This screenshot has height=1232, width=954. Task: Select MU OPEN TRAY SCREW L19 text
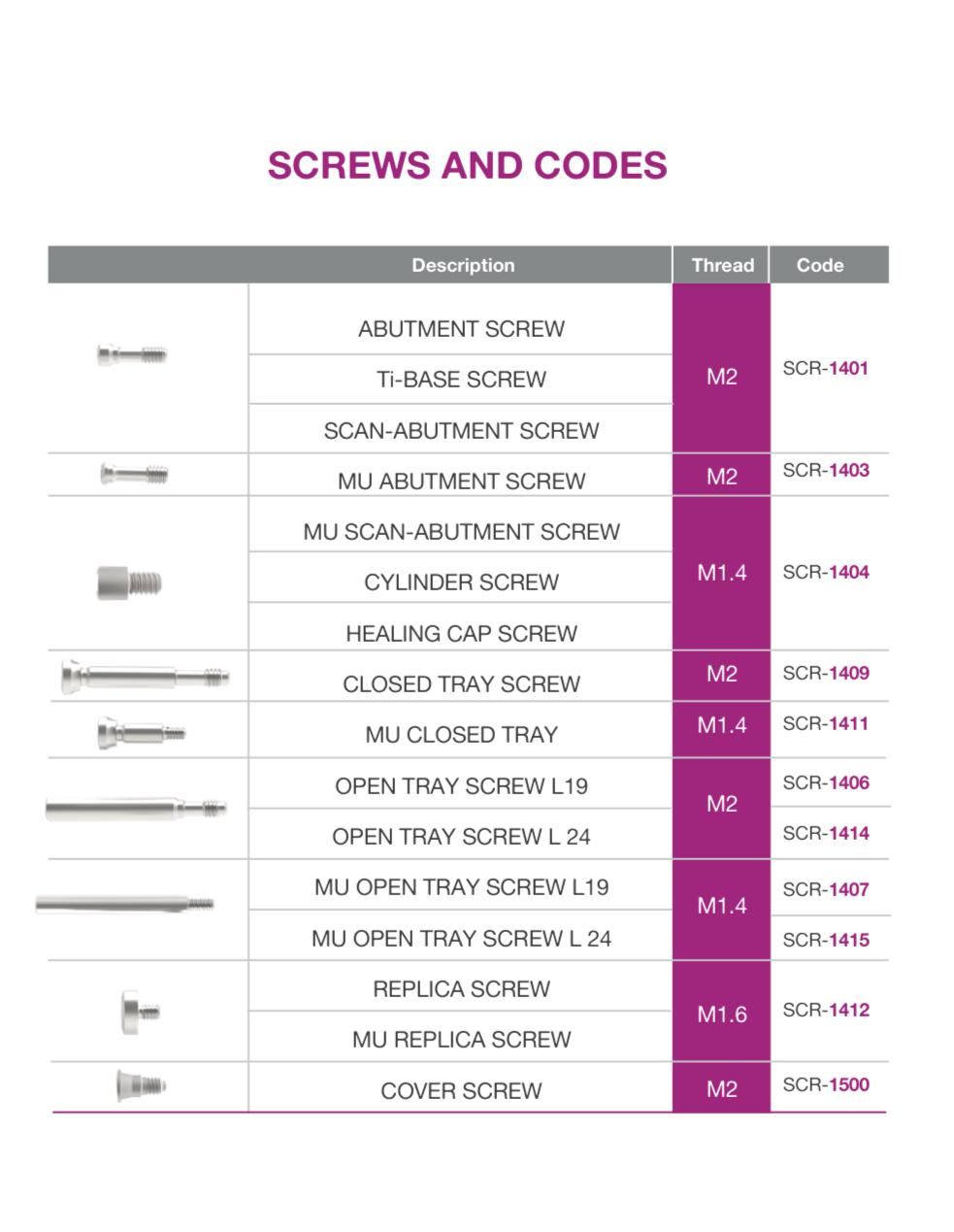(461, 887)
